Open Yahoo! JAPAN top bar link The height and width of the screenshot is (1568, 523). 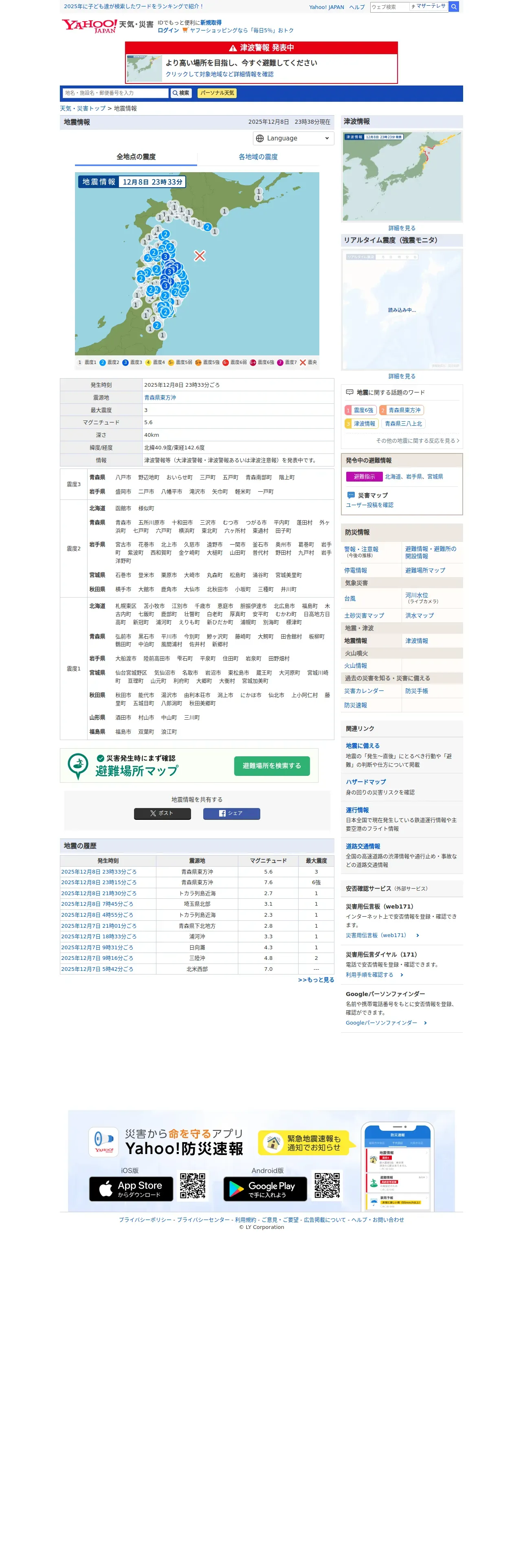point(326,7)
